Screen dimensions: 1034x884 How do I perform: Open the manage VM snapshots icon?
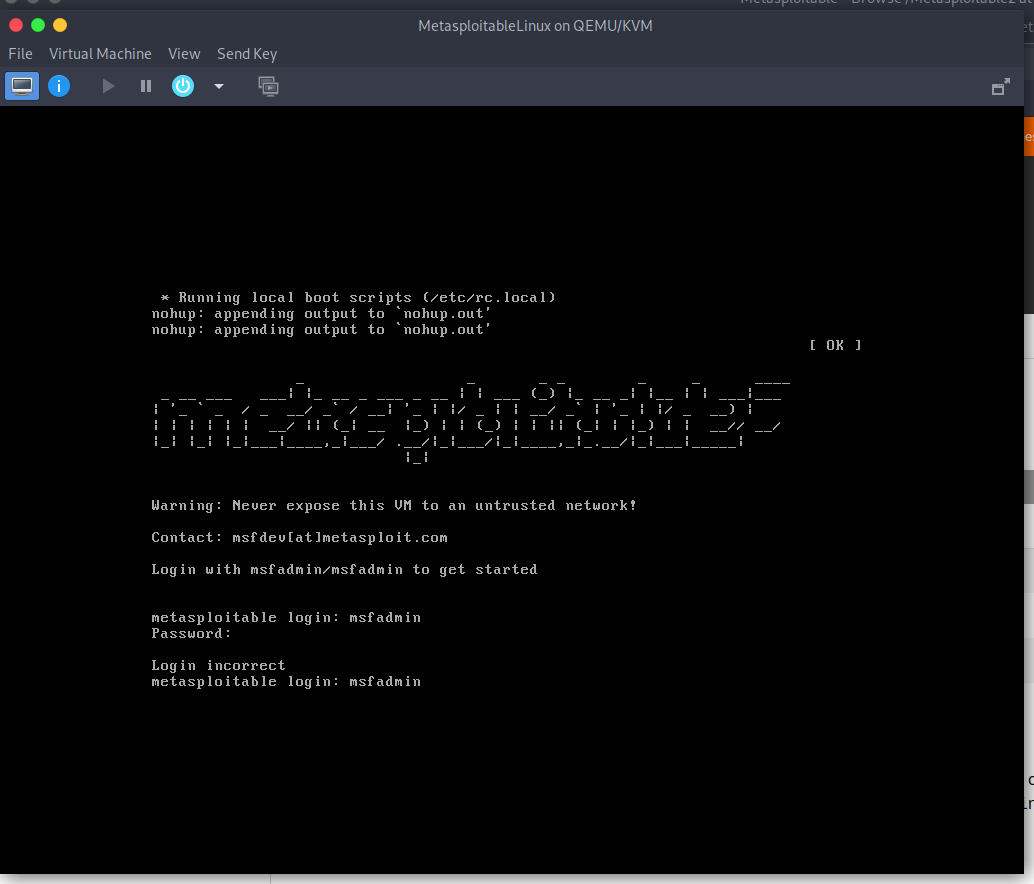point(268,86)
